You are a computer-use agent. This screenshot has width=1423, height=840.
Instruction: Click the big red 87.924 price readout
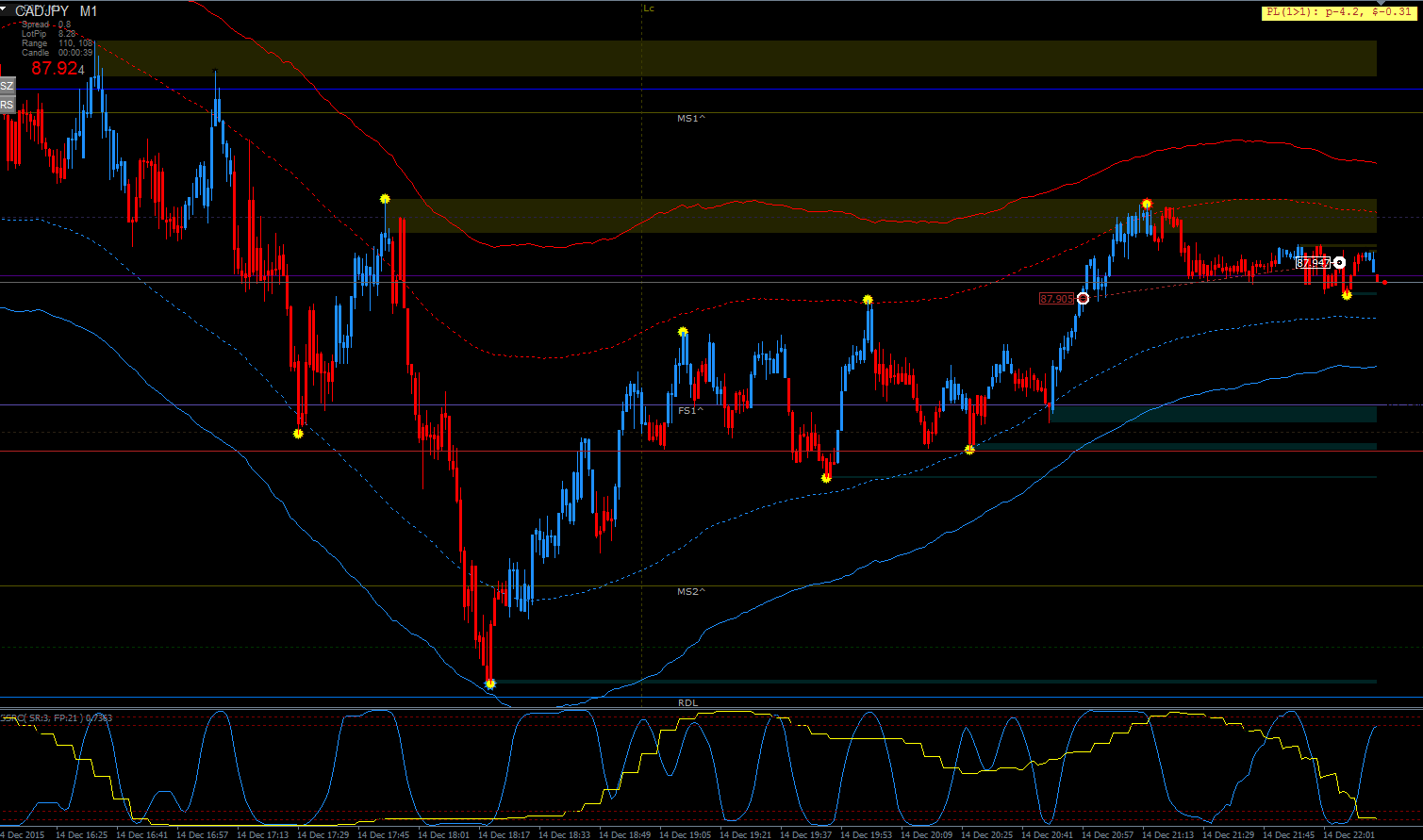click(x=58, y=69)
